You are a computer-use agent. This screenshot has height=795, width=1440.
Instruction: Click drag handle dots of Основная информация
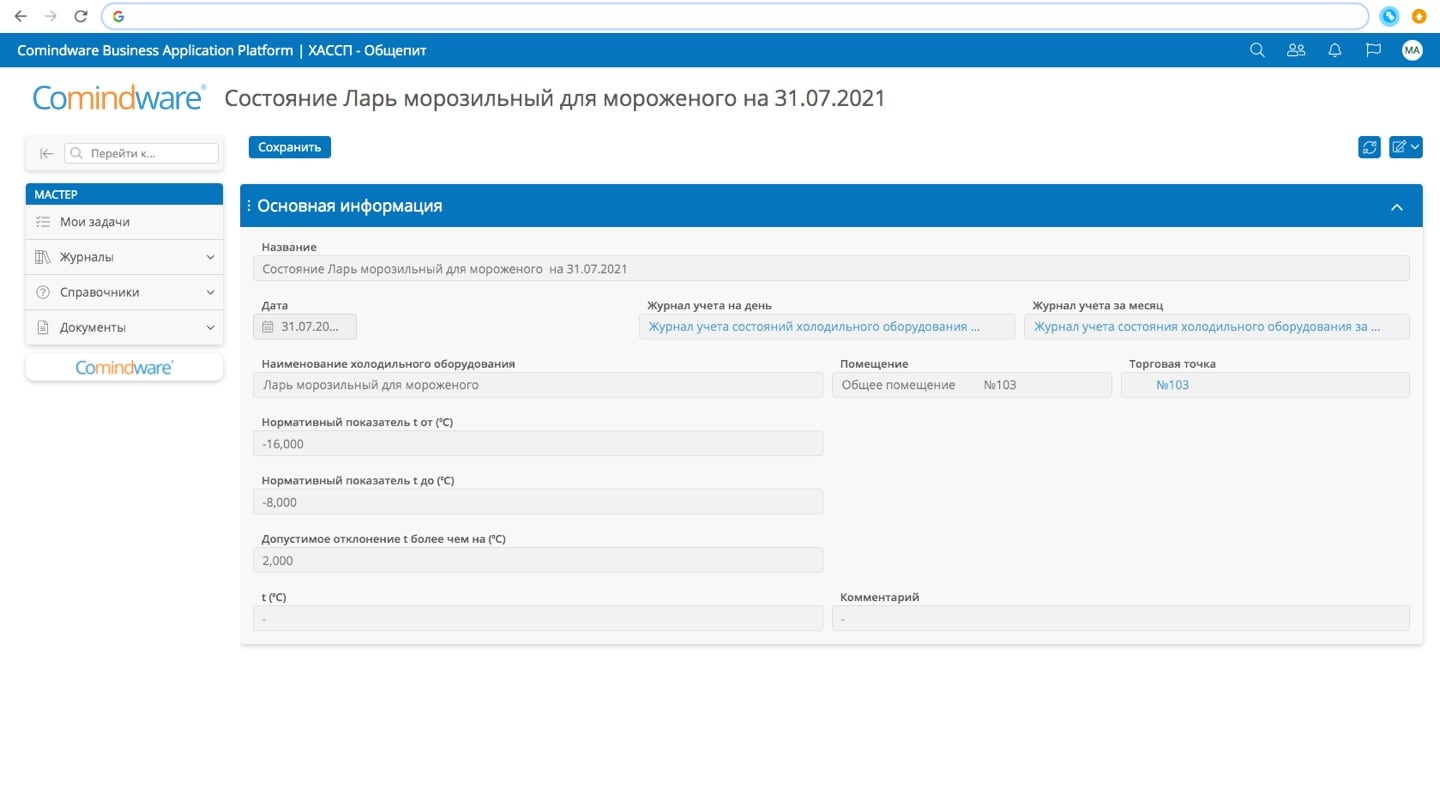pyautogui.click(x=249, y=206)
